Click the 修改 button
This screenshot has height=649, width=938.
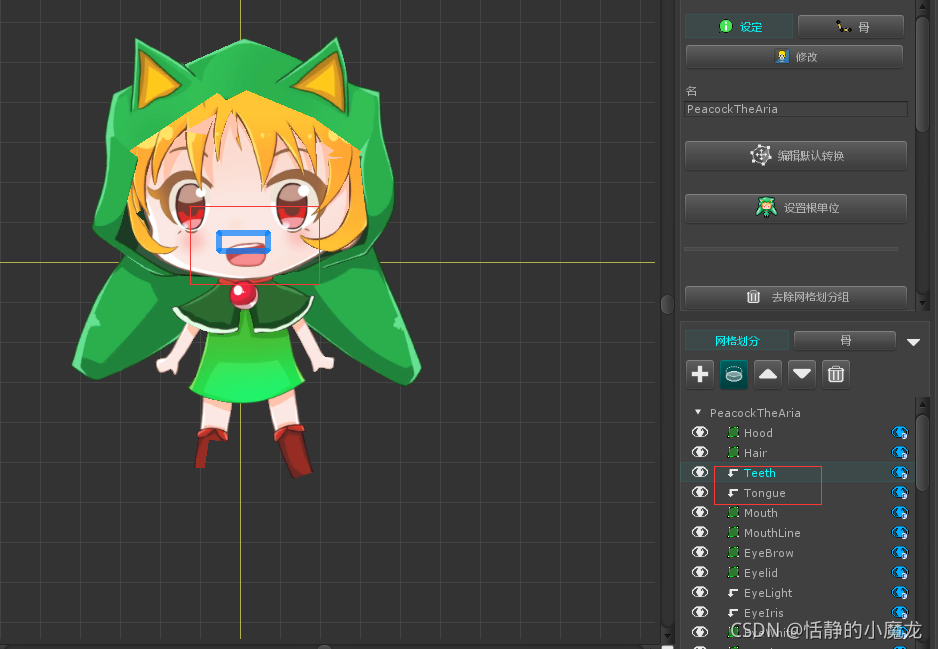(794, 57)
